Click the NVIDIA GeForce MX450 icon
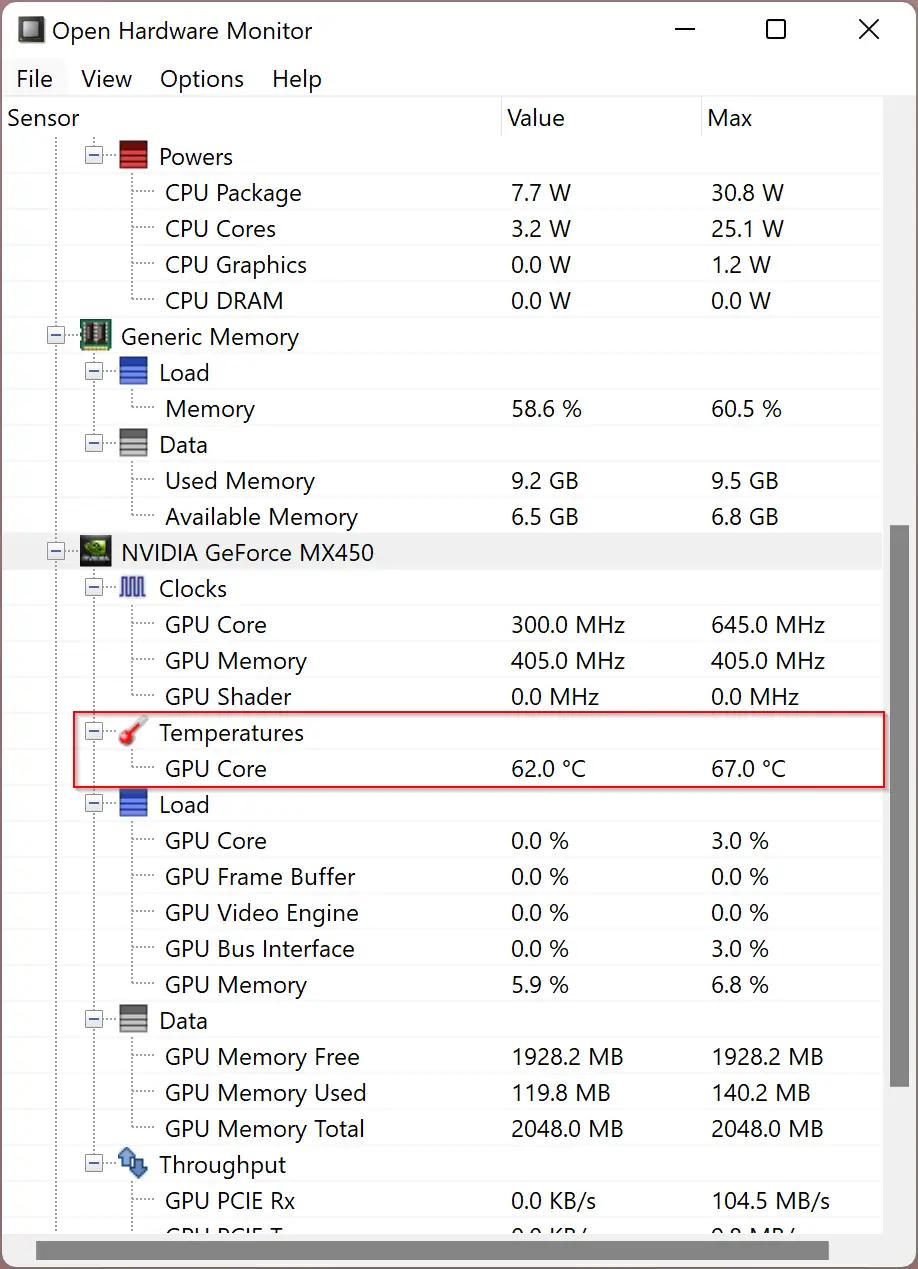 coord(95,552)
